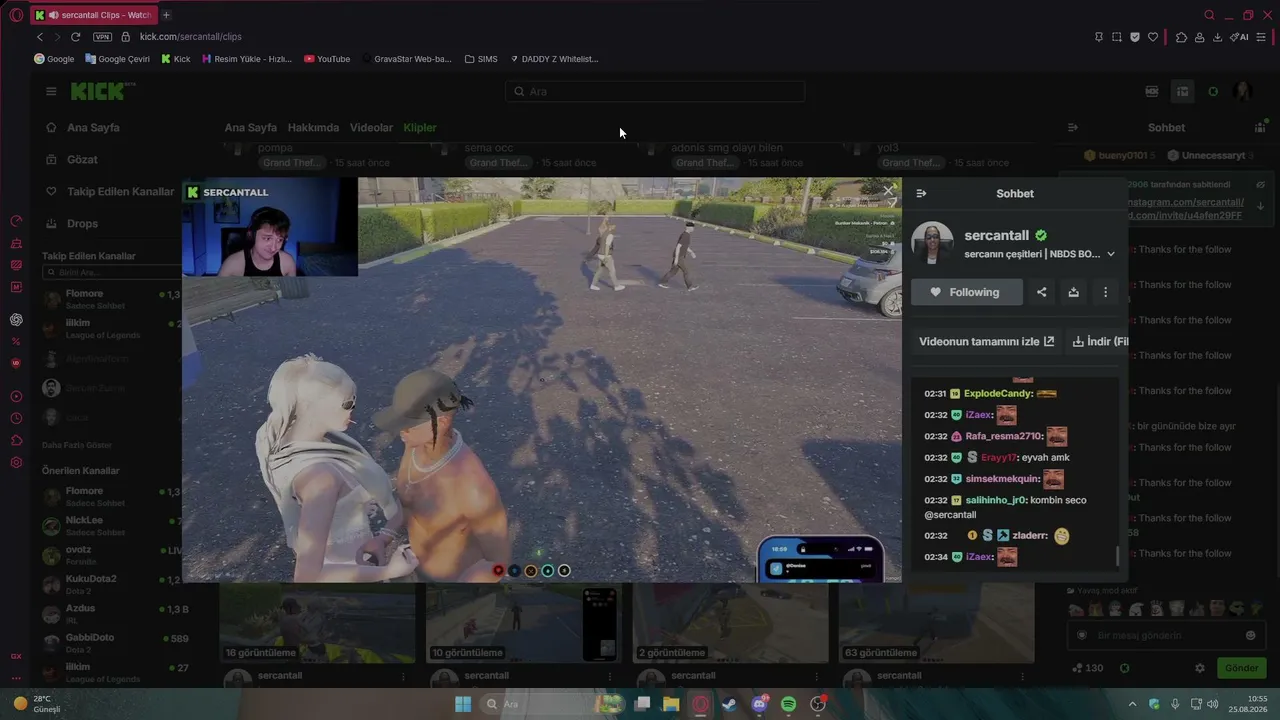1280x720 pixels.
Task: Collapse the clip chat panel beside Sohbet
Action: click(921, 194)
